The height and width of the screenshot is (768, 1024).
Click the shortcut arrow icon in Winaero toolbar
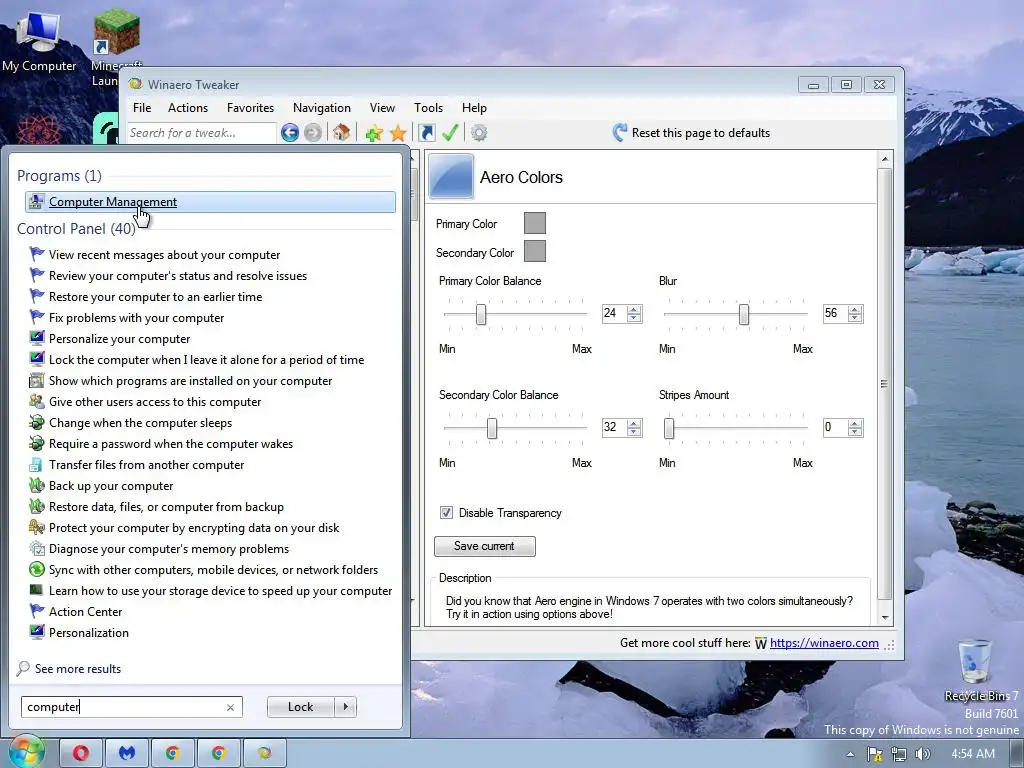426,133
